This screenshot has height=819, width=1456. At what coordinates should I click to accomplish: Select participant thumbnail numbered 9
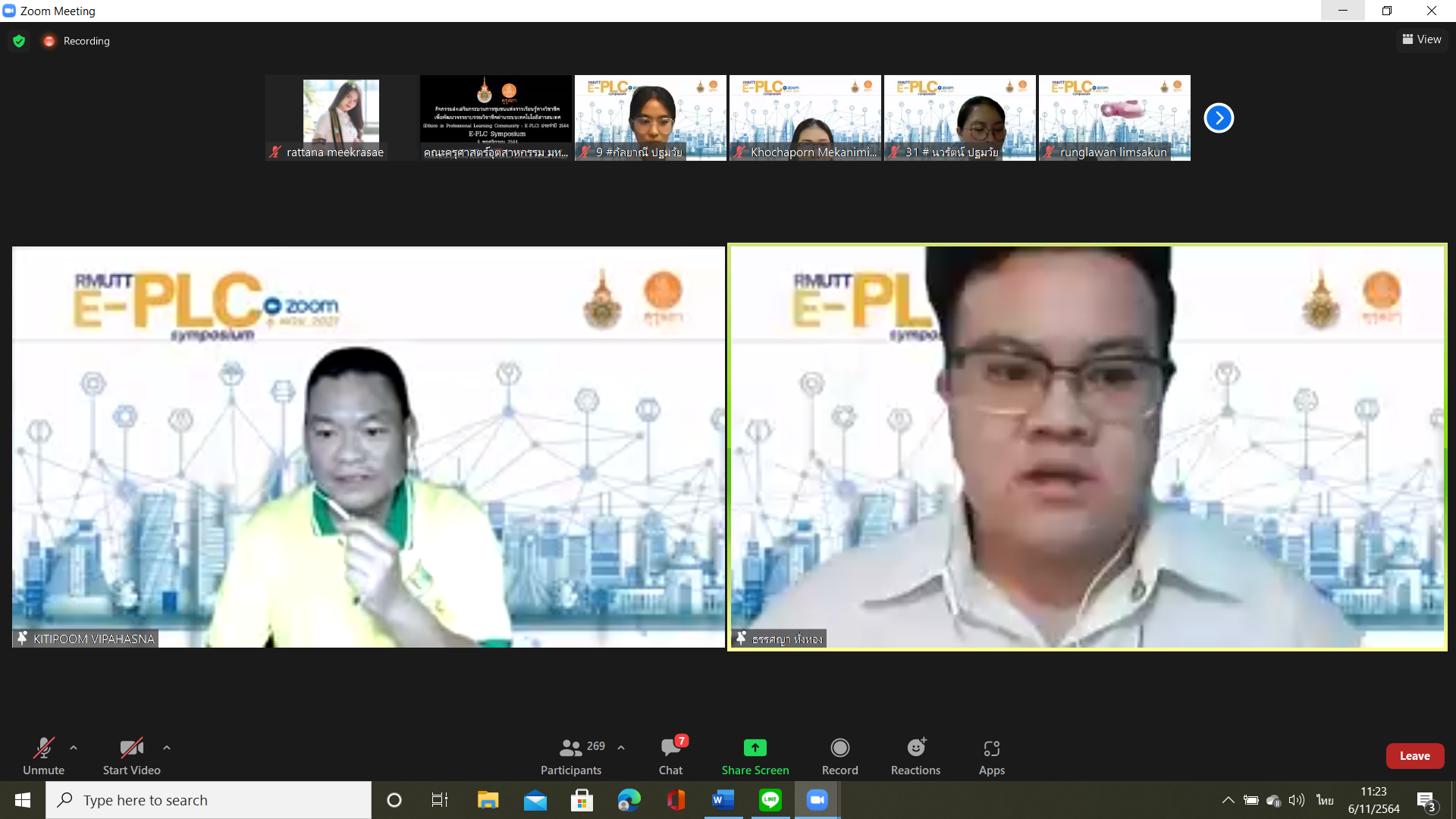[651, 118]
